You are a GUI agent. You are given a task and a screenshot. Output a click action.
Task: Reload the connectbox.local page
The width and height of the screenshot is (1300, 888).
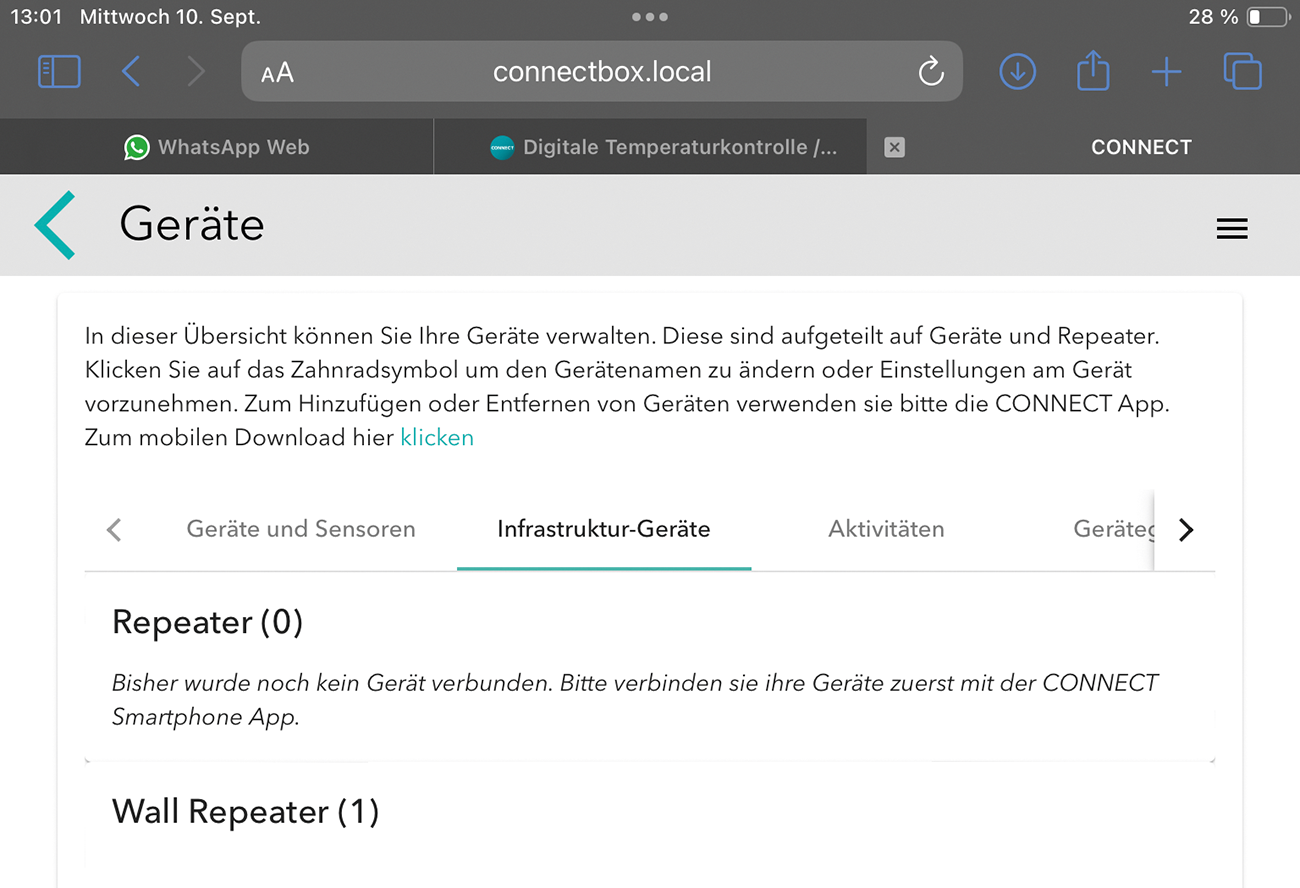click(931, 72)
